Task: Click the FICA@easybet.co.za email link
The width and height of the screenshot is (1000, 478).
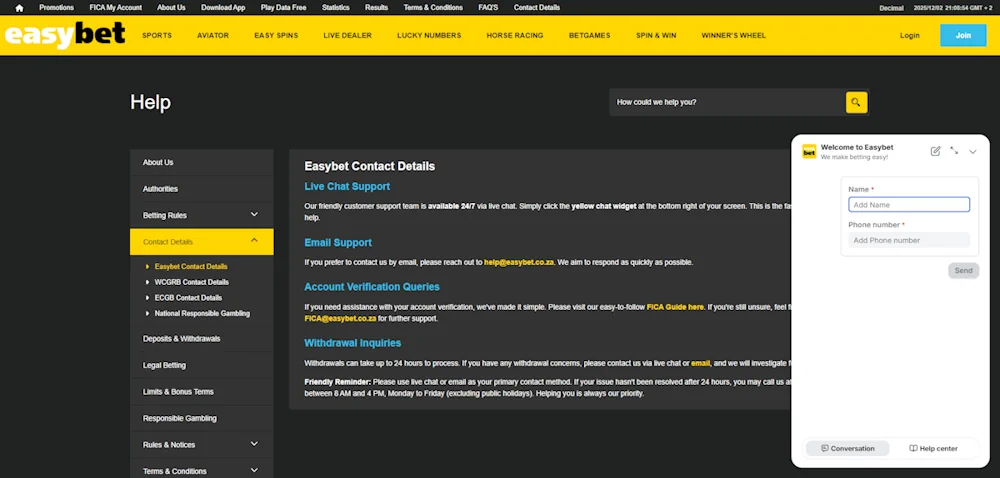Action: 341,319
